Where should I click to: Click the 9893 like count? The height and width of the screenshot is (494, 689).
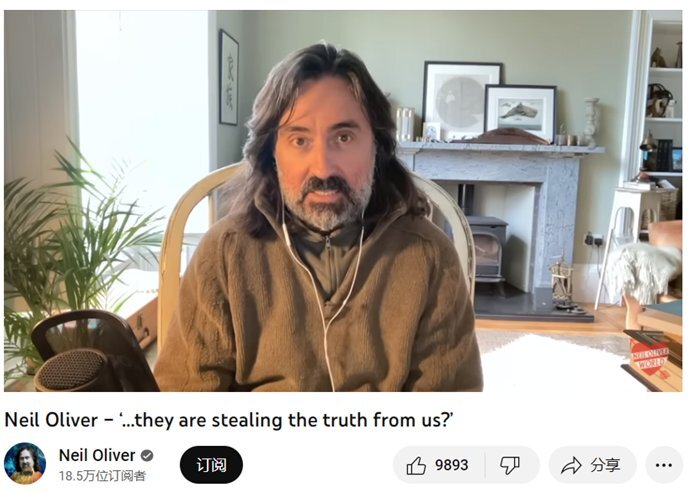coord(451,465)
